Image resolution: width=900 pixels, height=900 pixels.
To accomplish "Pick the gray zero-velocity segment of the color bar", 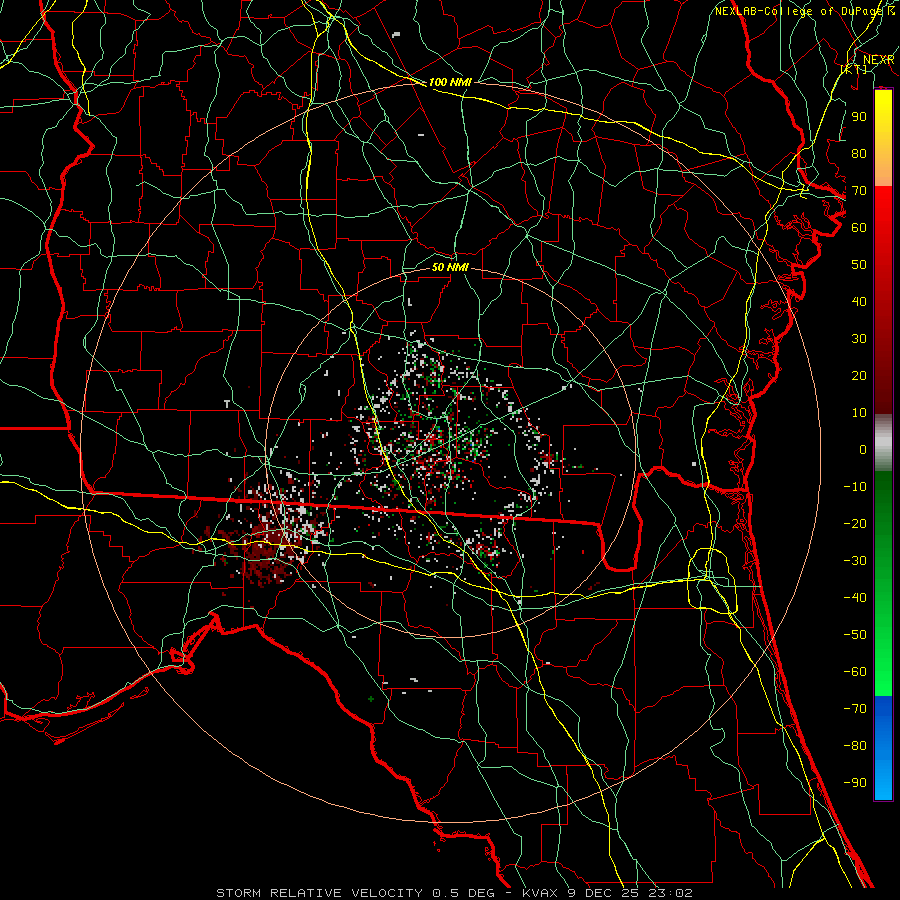I will 883,443.
